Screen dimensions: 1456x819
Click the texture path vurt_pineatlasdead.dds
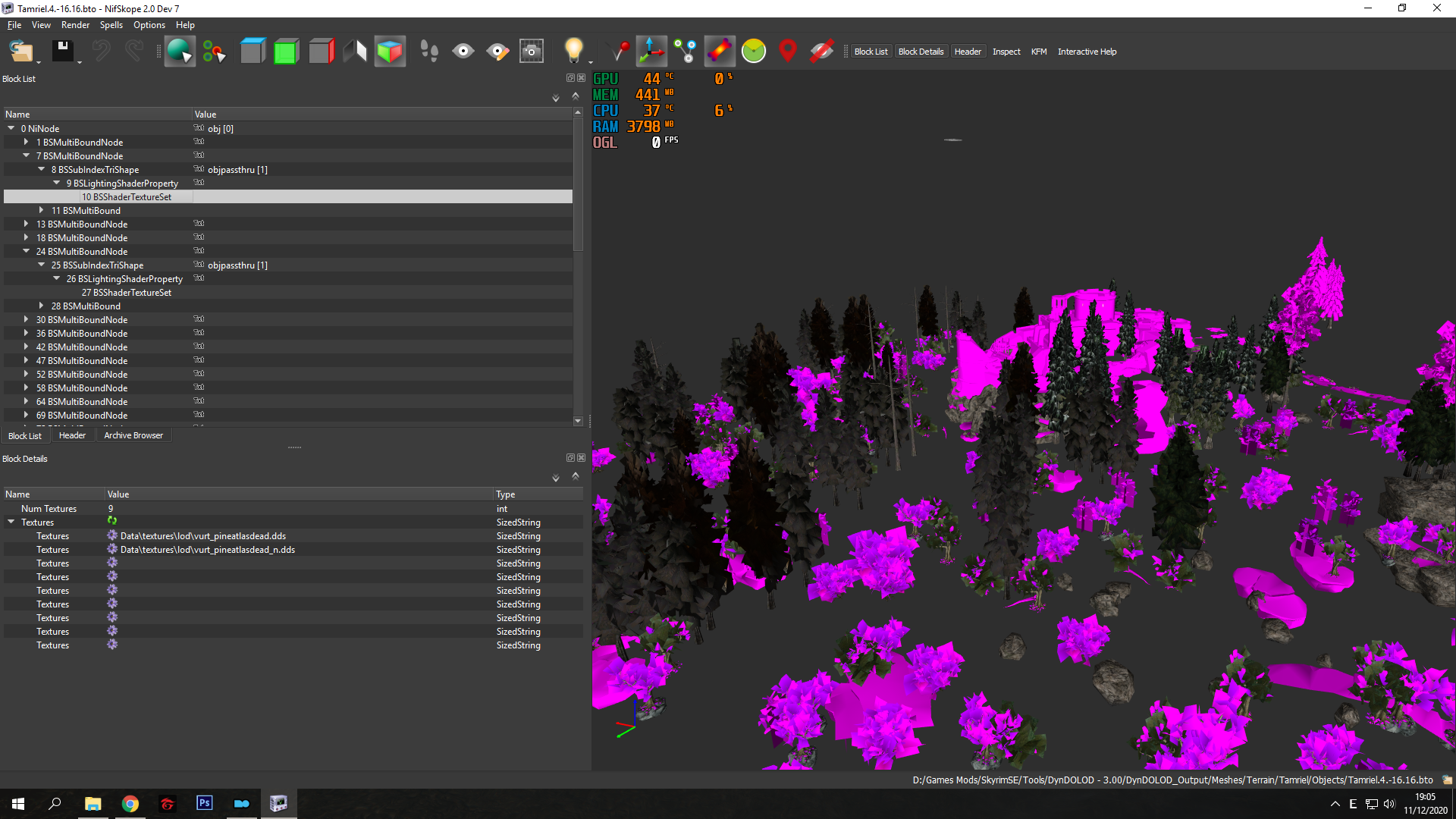pyautogui.click(x=203, y=536)
